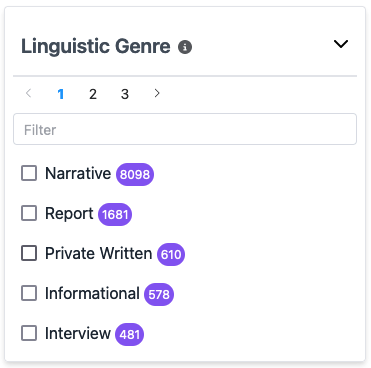The image size is (371, 368).
Task: Click the Report 1681 count badge
Action: [x=115, y=214]
